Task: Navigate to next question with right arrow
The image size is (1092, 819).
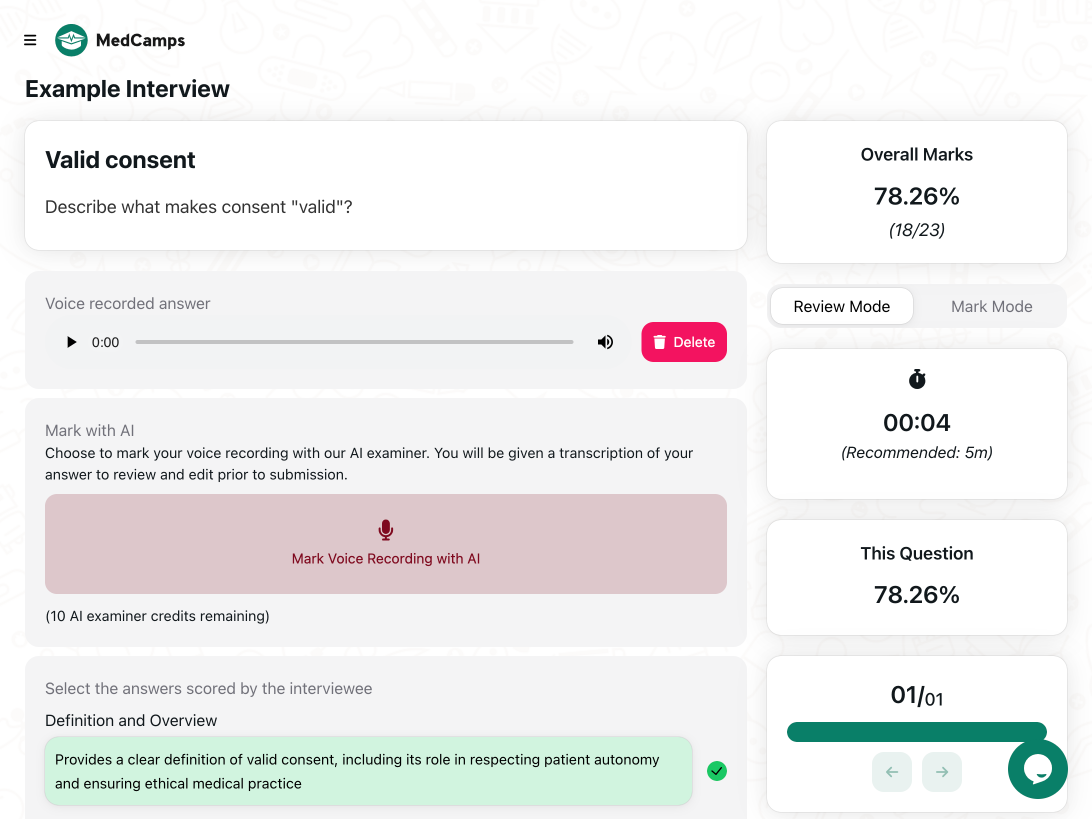Action: 941,772
